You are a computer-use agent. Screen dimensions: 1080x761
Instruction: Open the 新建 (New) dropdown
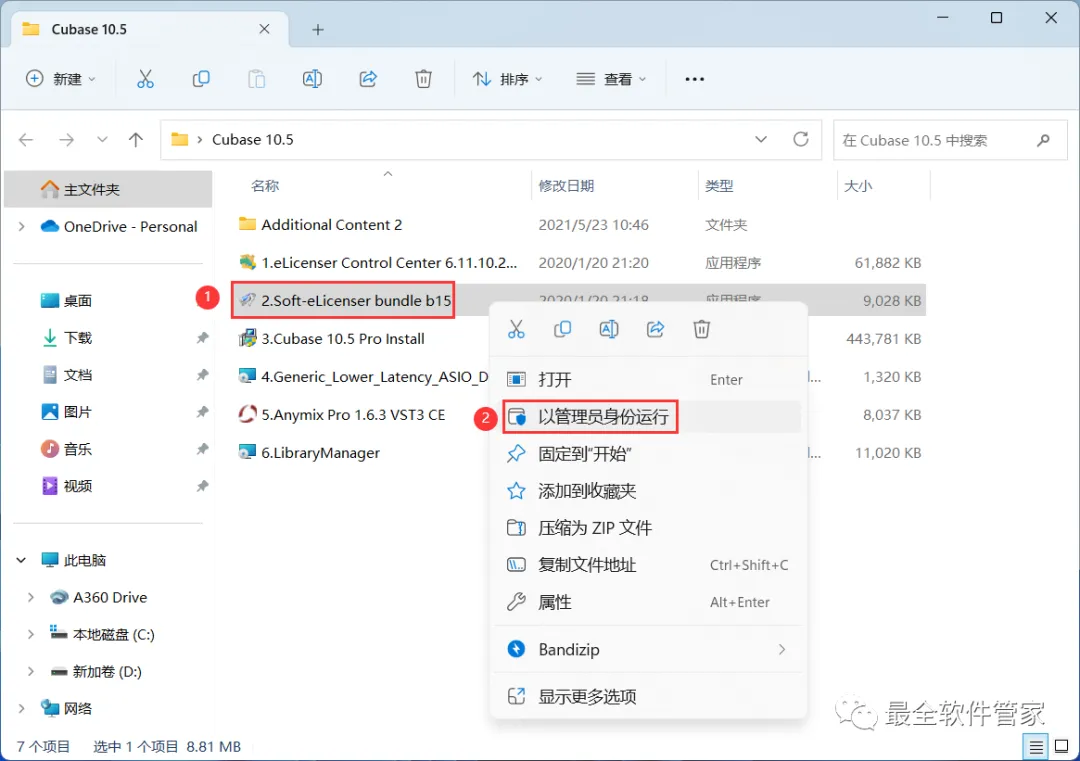(61, 79)
